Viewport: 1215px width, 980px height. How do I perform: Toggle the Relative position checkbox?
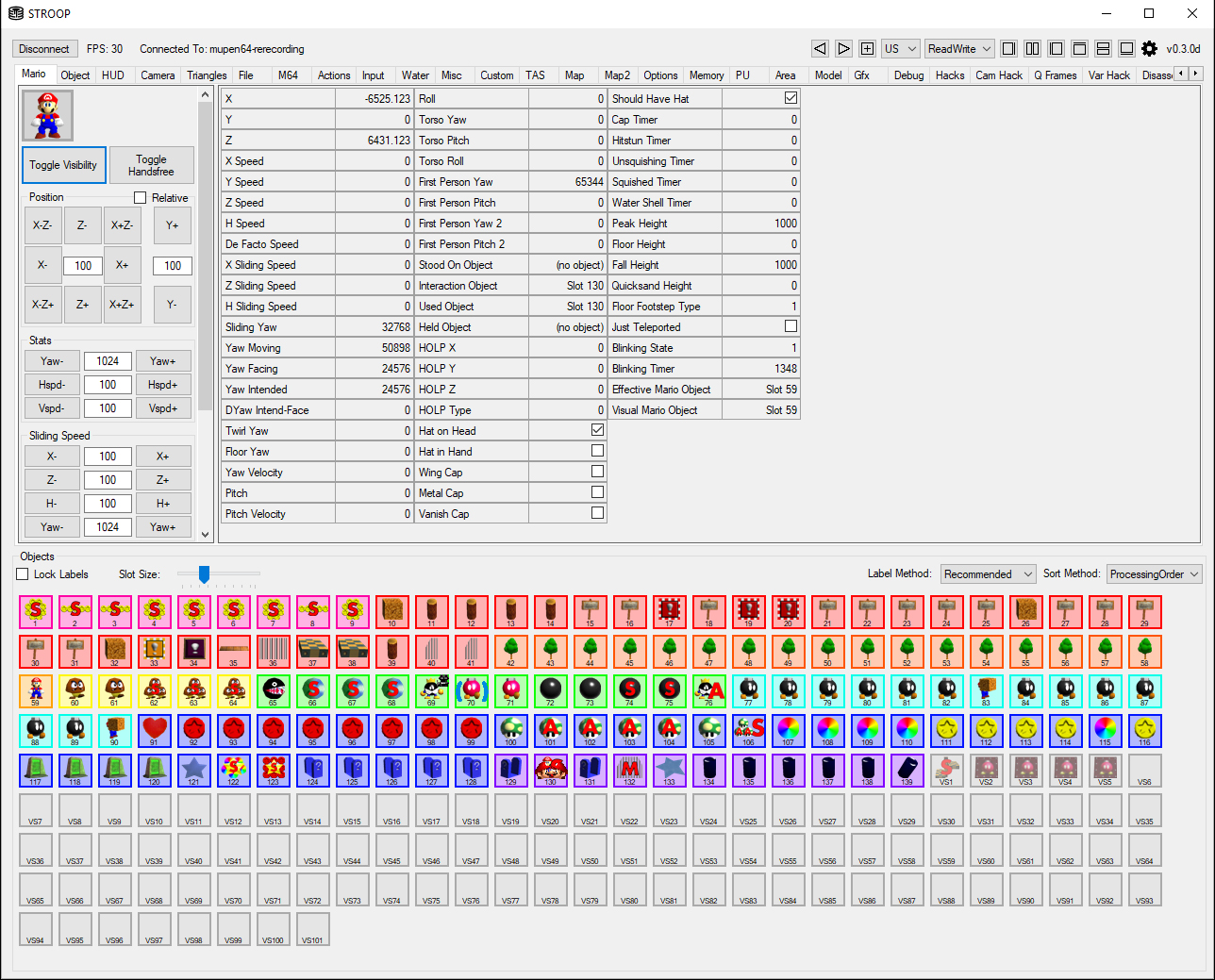(140, 198)
